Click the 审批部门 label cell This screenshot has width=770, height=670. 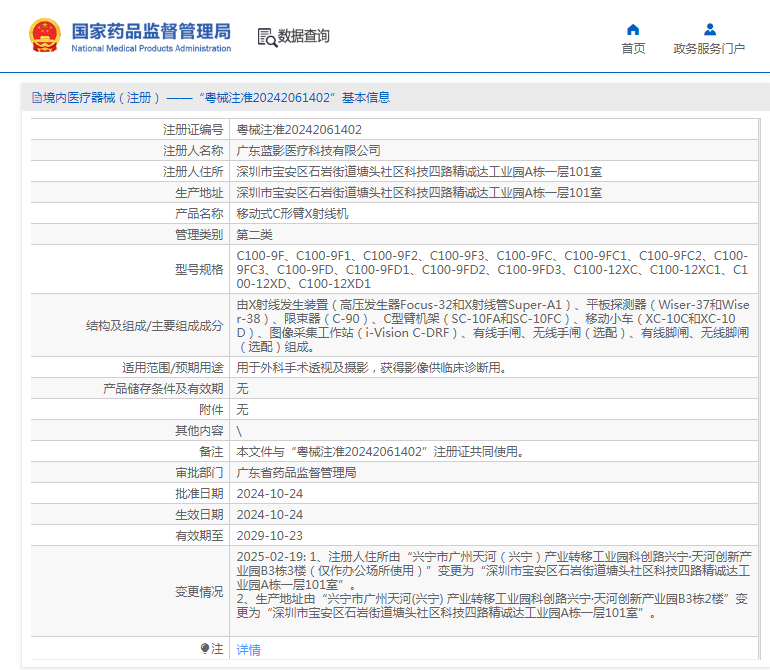point(130,473)
